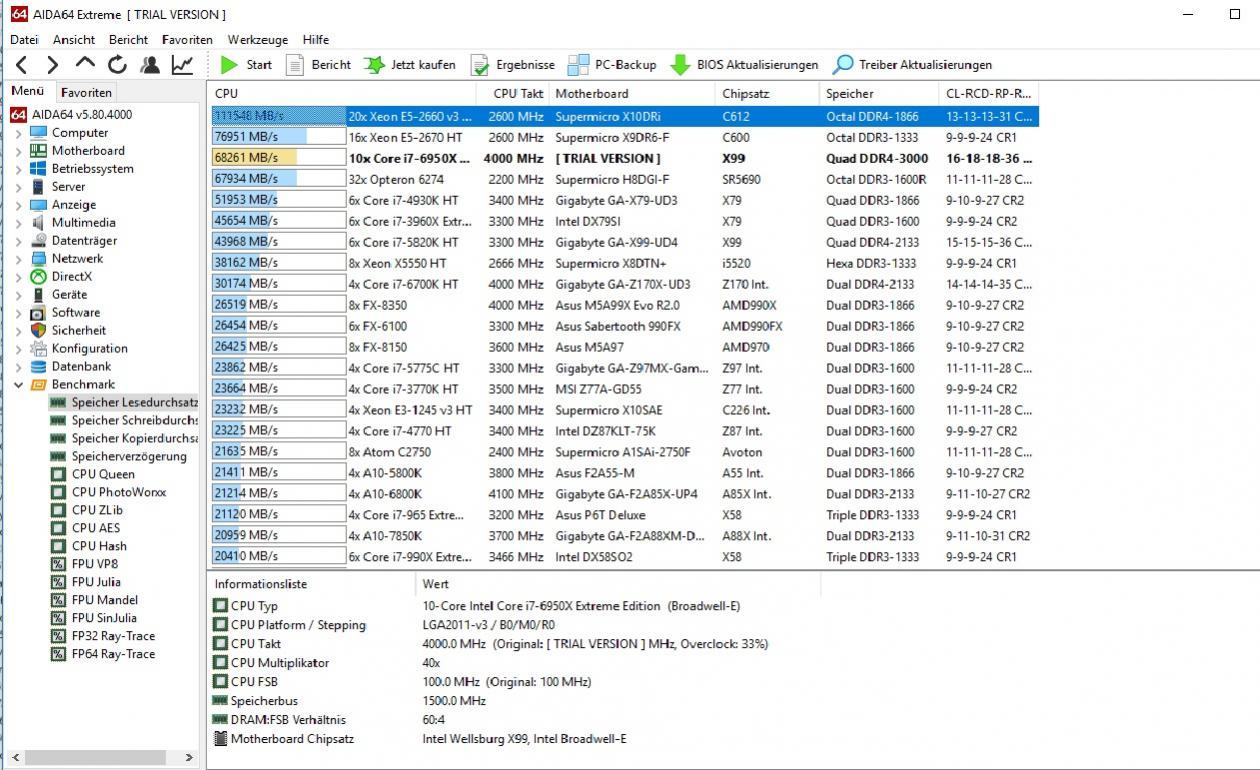1260x770 pixels.
Task: Click the Forward navigation arrow icon
Action: 53,65
